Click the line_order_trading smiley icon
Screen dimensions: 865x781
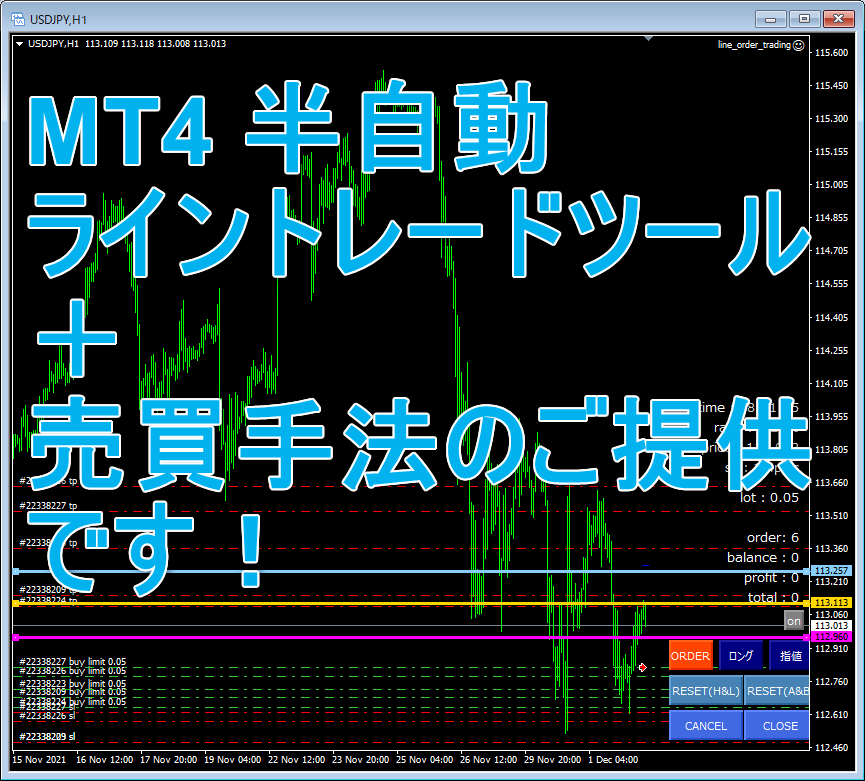click(x=798, y=45)
